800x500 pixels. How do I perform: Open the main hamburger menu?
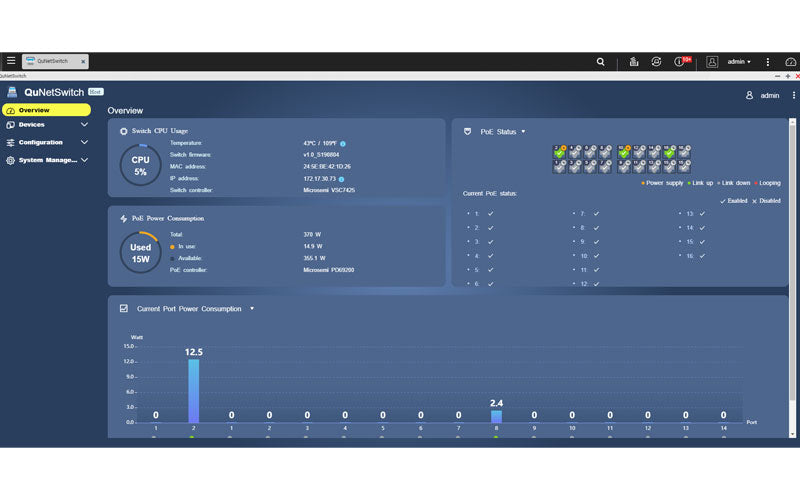click(x=11, y=61)
